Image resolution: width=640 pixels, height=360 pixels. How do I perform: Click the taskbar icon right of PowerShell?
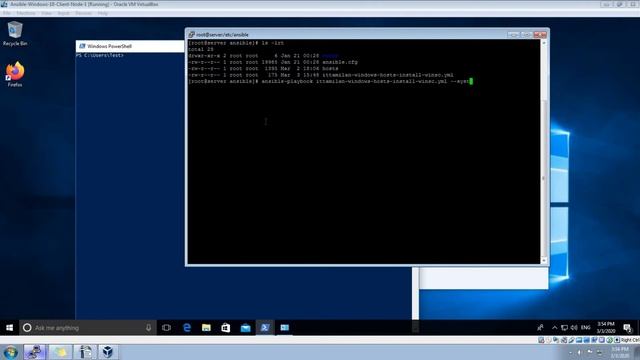click(x=284, y=328)
